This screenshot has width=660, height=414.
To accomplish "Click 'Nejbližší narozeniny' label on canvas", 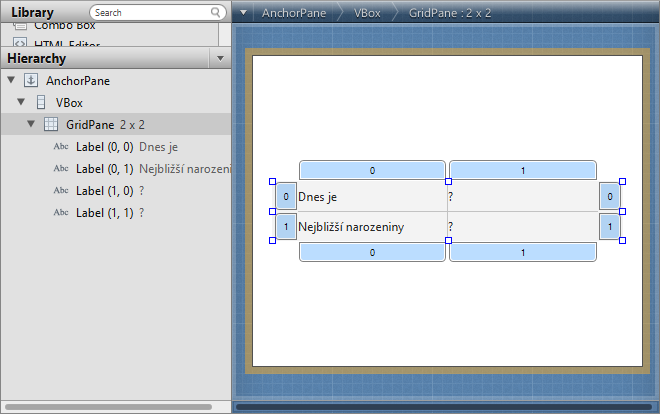I will pos(351,227).
